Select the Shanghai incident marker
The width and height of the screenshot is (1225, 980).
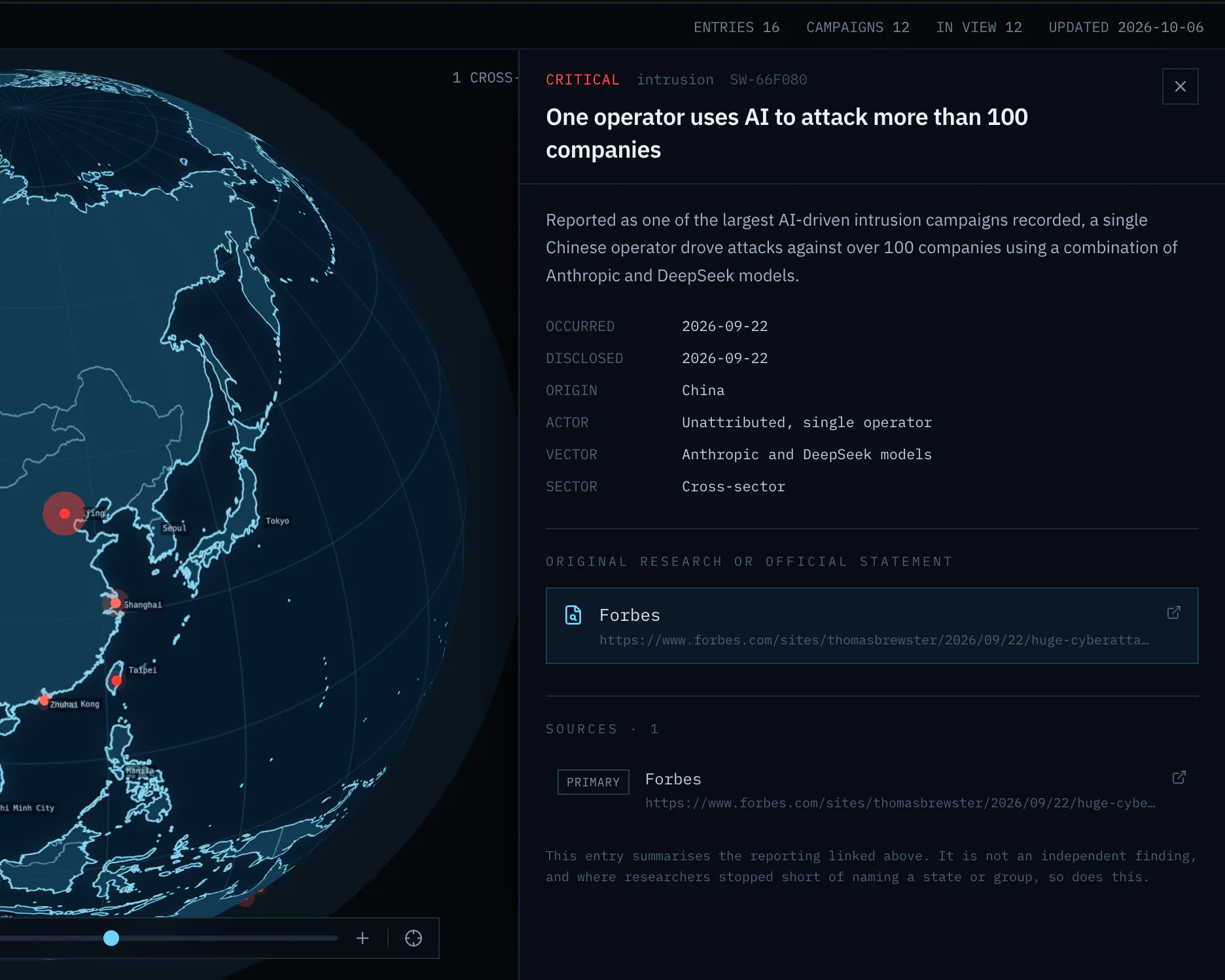pyautogui.click(x=116, y=603)
